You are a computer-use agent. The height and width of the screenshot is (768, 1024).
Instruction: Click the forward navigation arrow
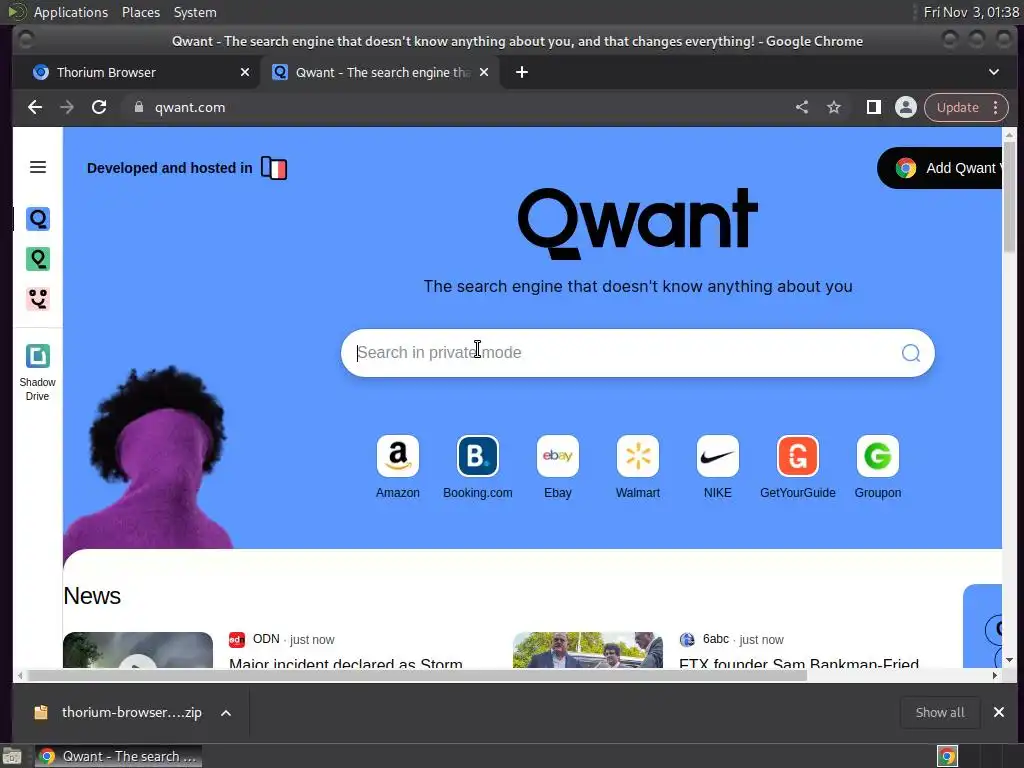click(67, 107)
